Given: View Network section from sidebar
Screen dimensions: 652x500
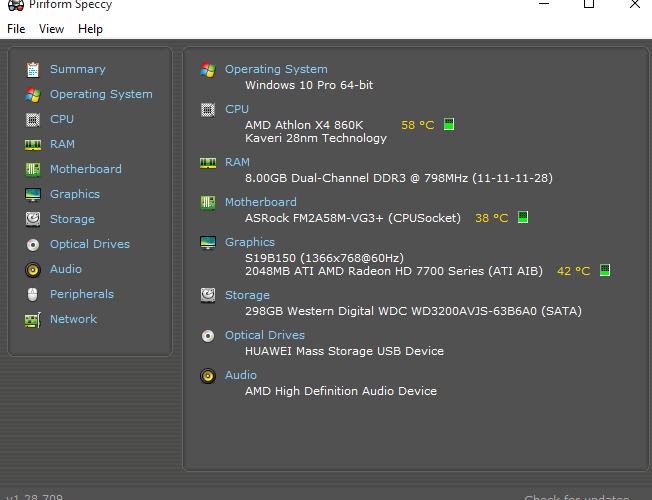Looking at the screenshot, I should point(73,319).
